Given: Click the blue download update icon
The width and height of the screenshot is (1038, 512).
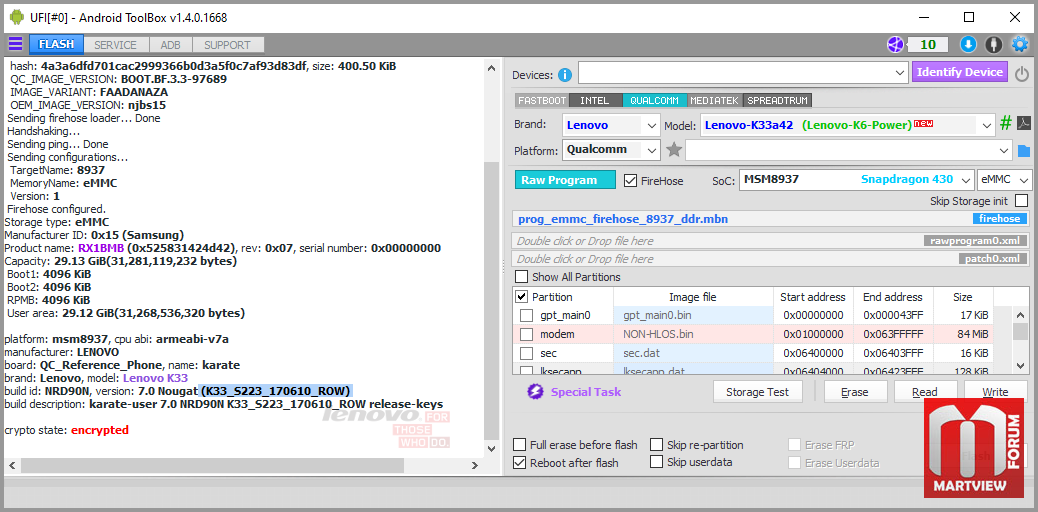Looking at the screenshot, I should (x=968, y=45).
